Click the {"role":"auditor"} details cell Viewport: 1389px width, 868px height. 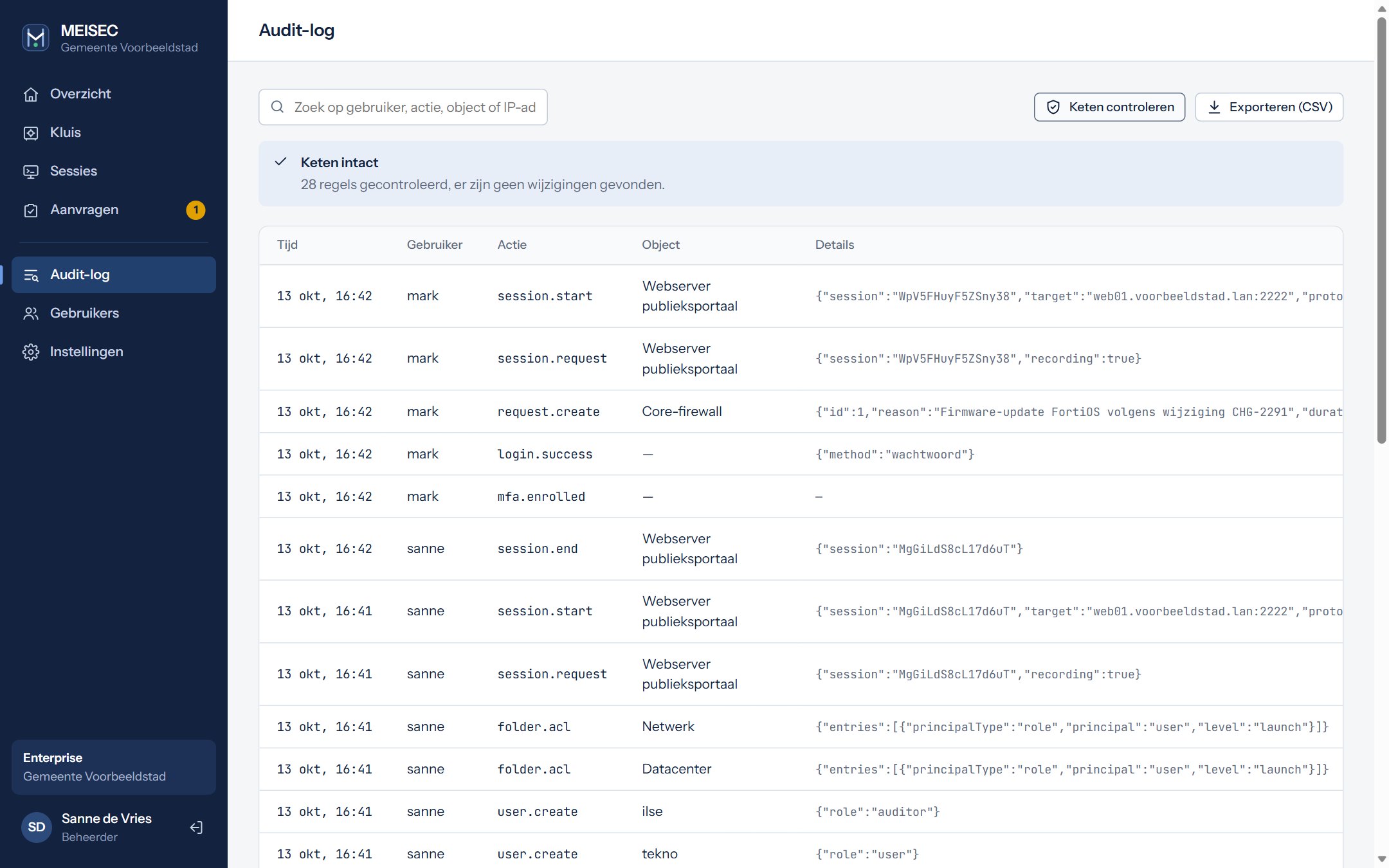[877, 812]
